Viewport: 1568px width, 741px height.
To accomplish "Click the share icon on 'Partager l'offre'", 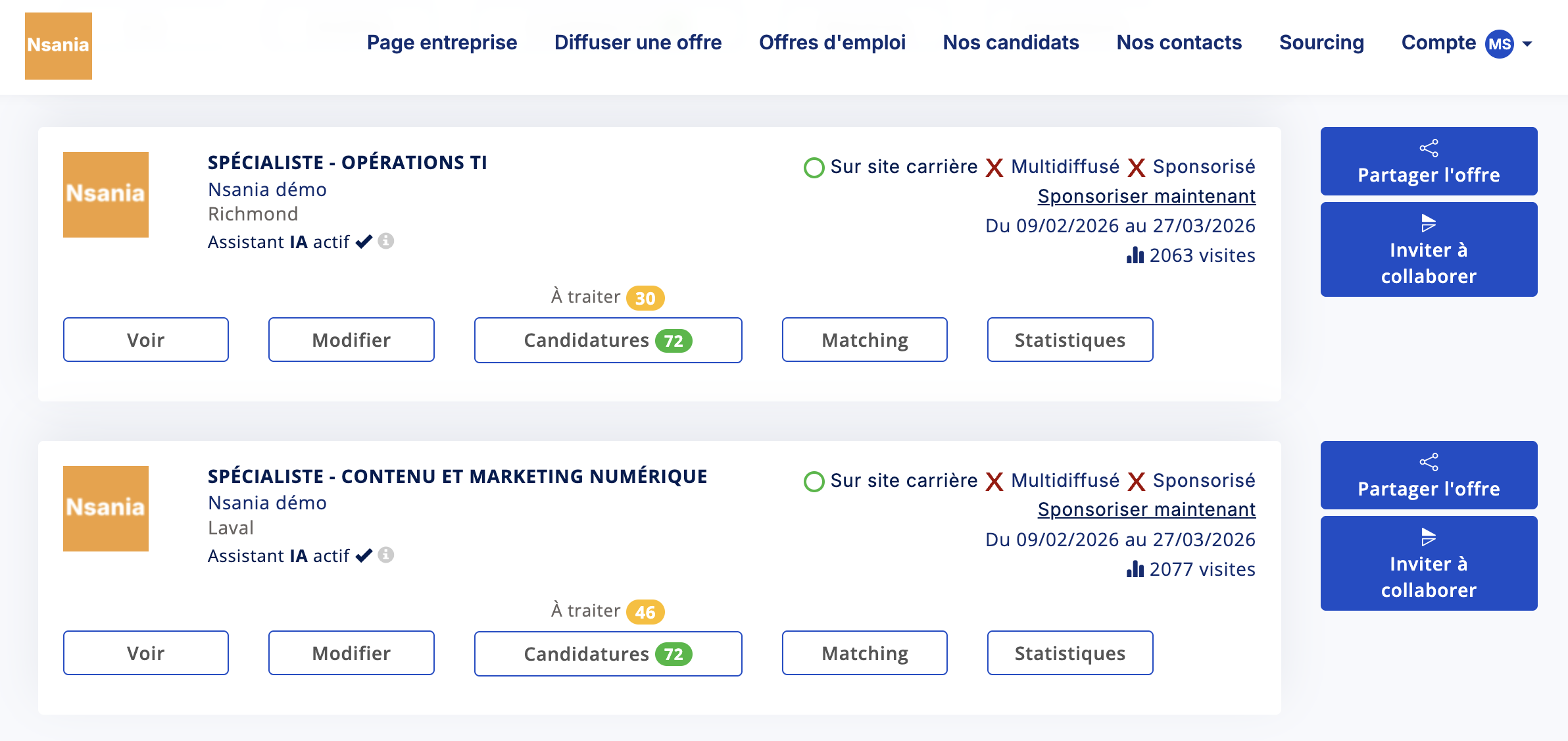I will click(x=1428, y=147).
